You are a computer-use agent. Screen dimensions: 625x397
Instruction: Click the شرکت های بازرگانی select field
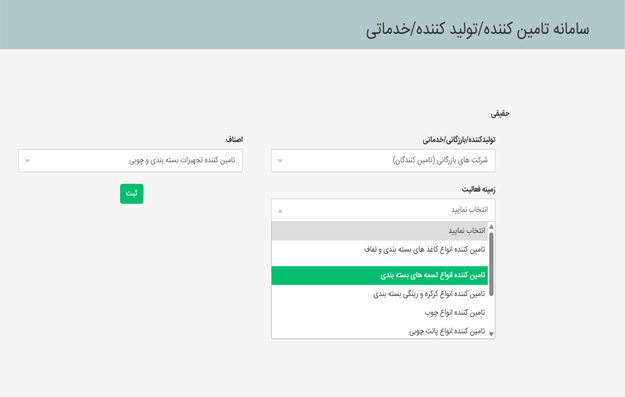tap(383, 161)
